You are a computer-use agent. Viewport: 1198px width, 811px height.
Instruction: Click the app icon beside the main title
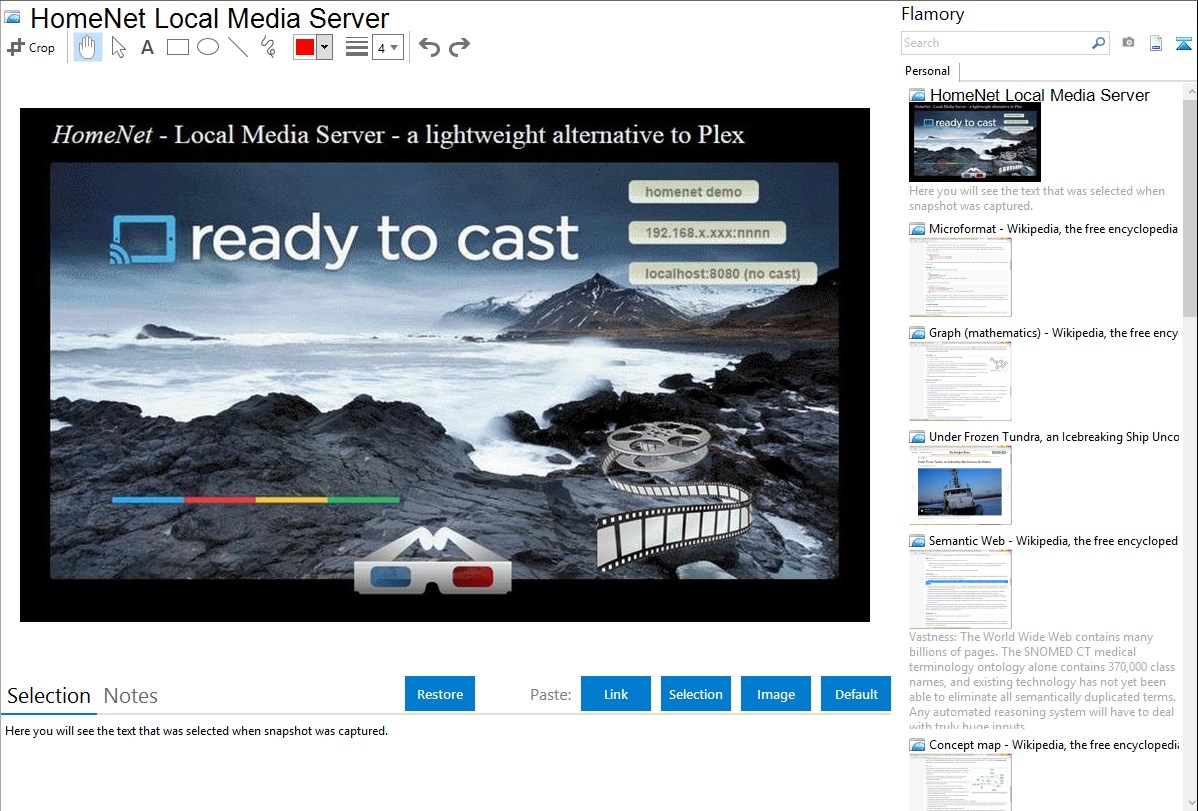pyautogui.click(x=12, y=17)
